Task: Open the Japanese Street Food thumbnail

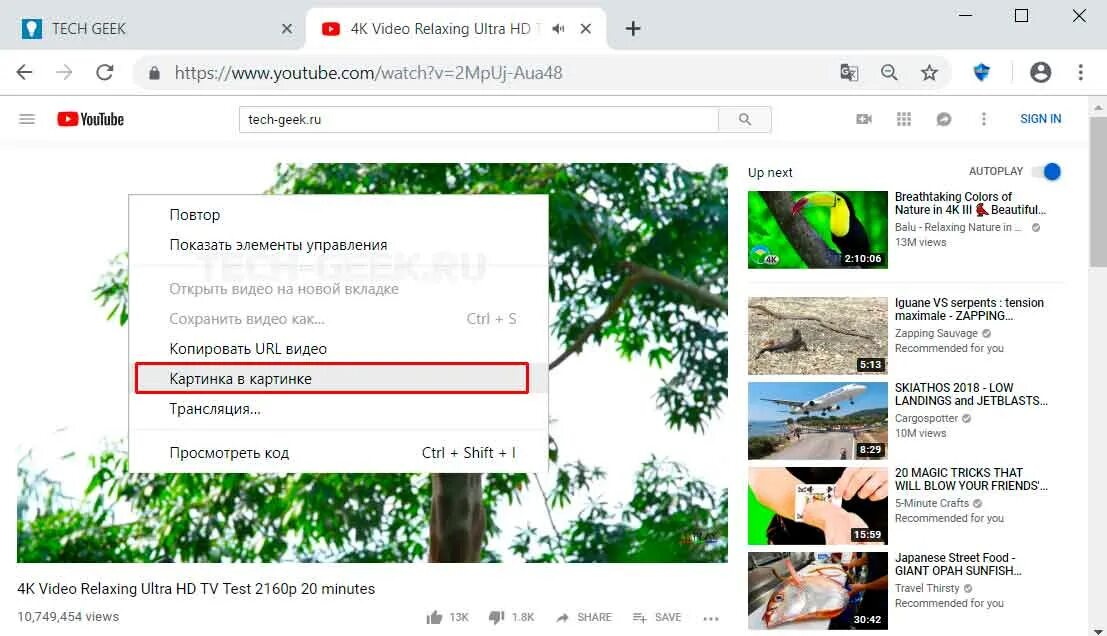Action: tap(818, 591)
